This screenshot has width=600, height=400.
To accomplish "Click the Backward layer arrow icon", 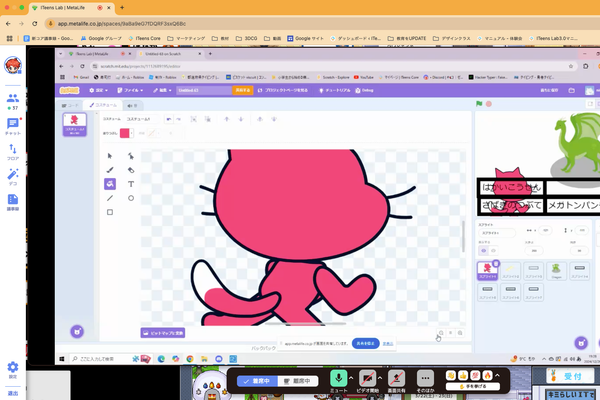I will (241, 119).
